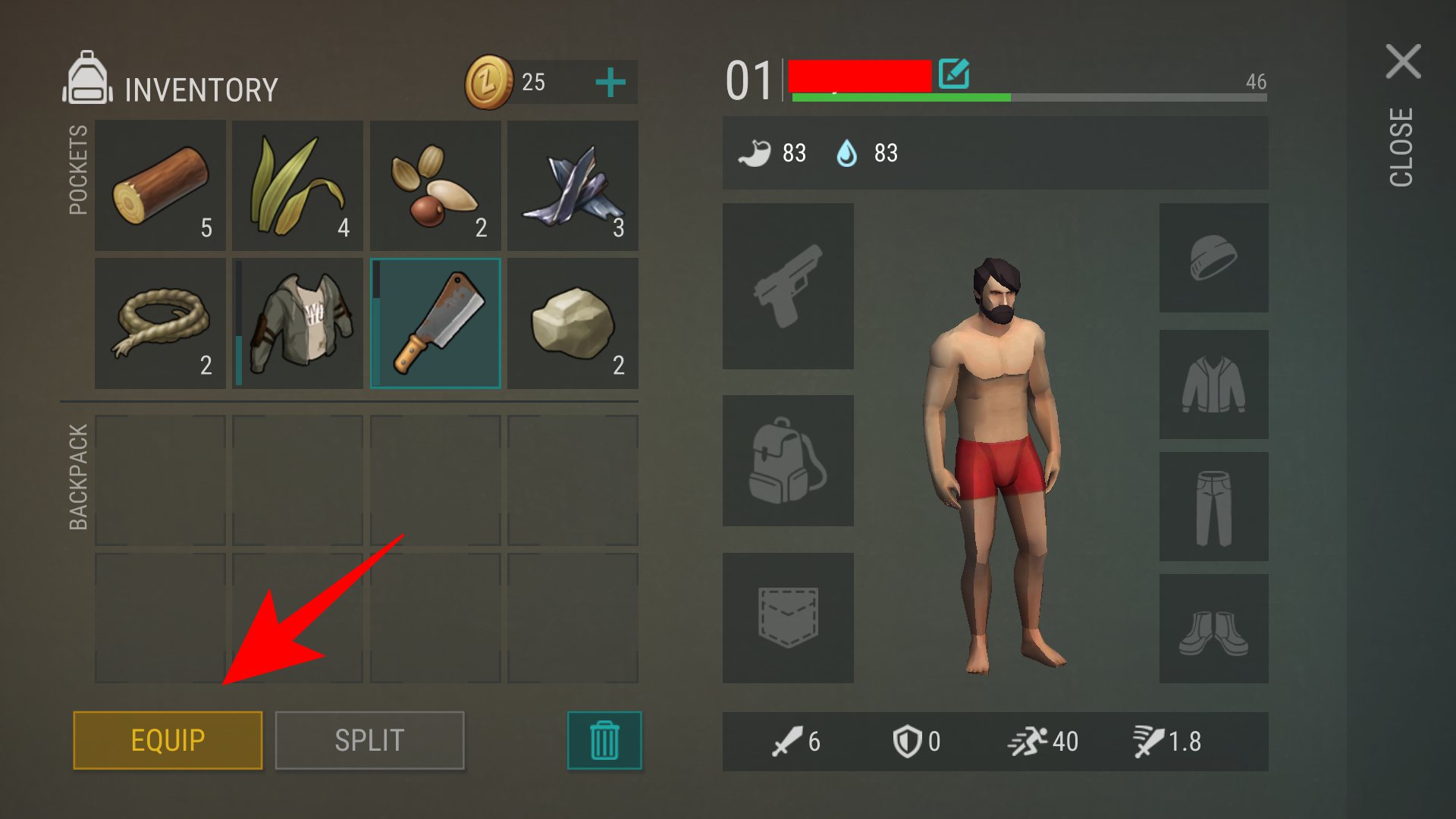Screen dimensions: 1456x819
Task: Click the EQUIP button
Action: (x=168, y=740)
